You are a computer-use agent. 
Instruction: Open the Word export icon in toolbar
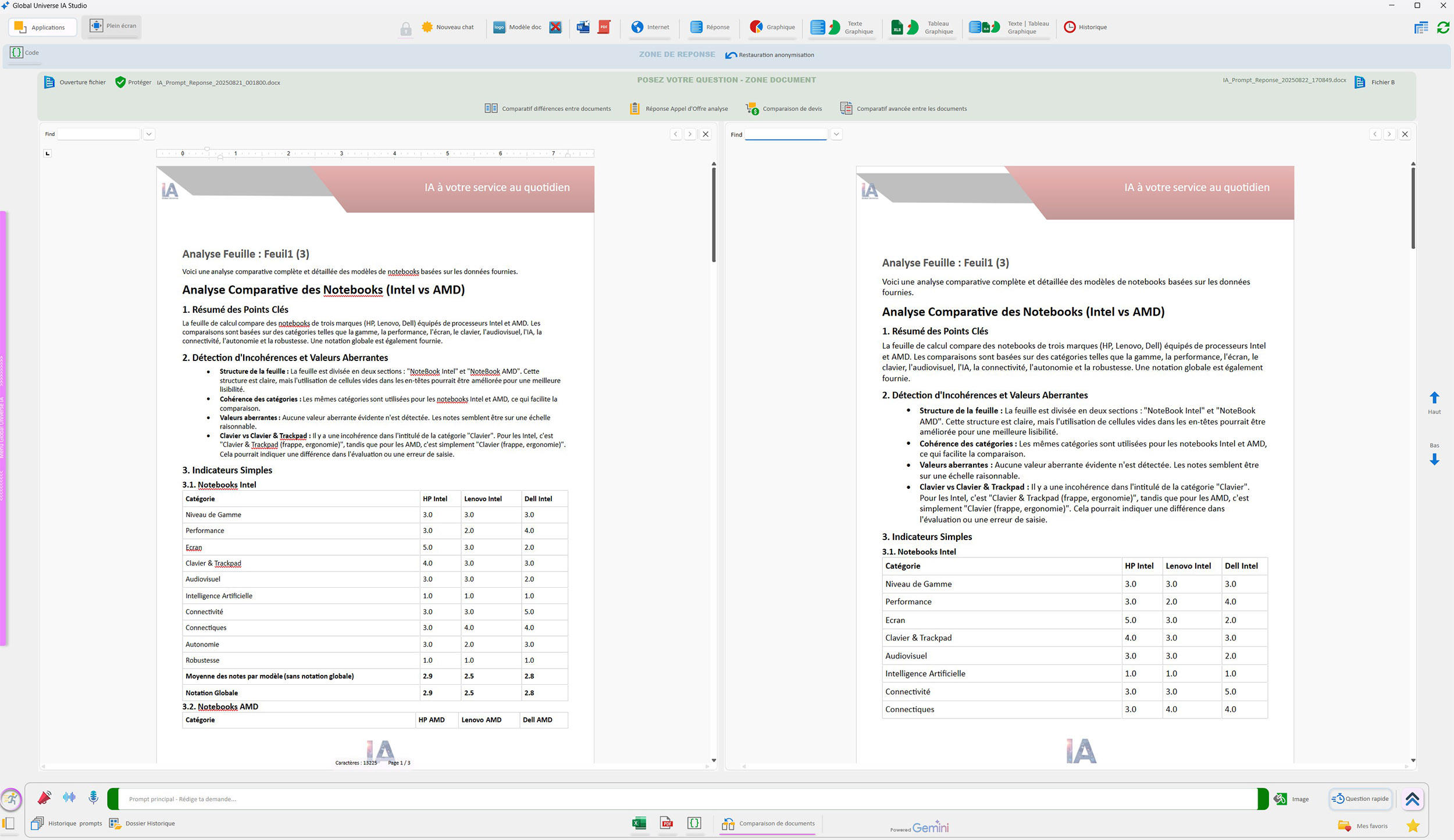pyautogui.click(x=583, y=27)
